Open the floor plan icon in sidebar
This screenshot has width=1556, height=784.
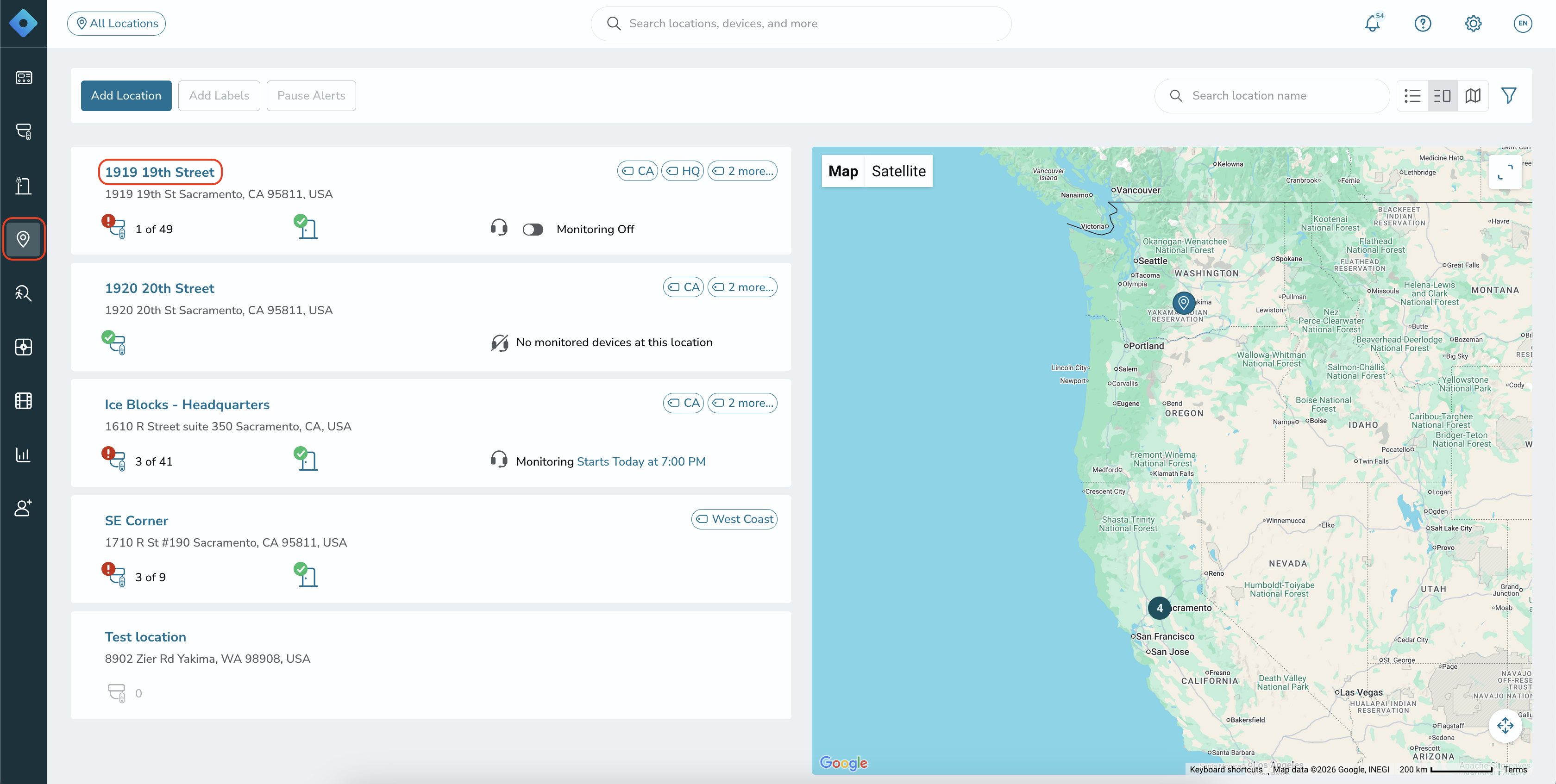(24, 347)
